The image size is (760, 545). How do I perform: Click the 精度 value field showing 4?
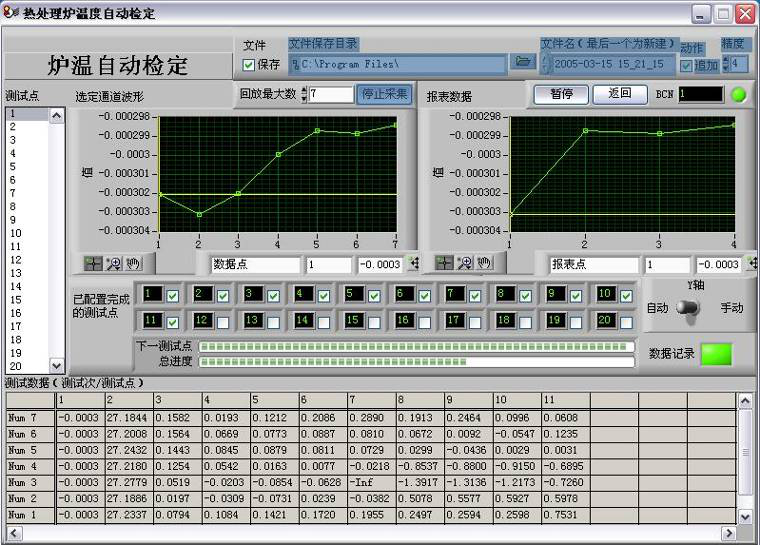[x=739, y=64]
